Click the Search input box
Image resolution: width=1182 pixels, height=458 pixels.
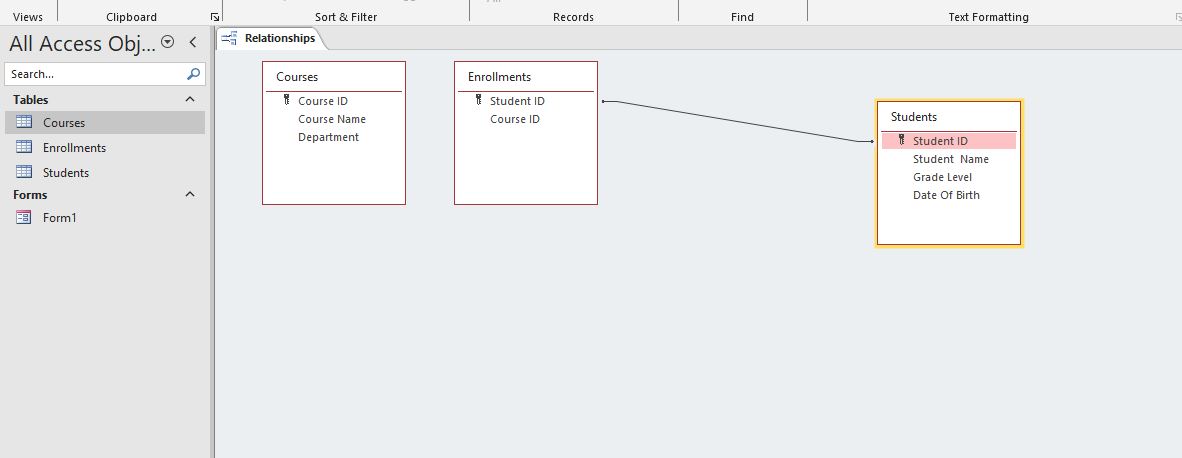[95, 74]
